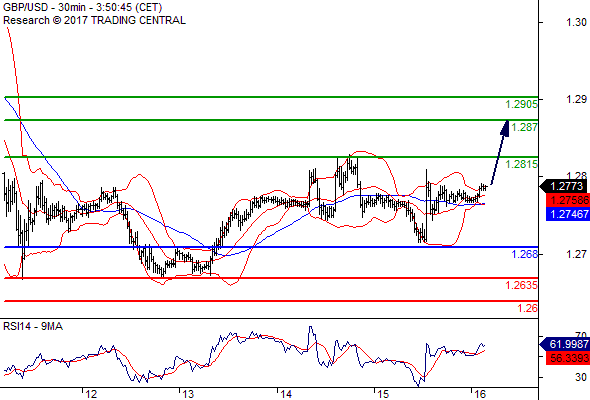Select the 1.2815 resistance level label
Viewport: 590px width, 400px height.
pyautogui.click(x=521, y=164)
